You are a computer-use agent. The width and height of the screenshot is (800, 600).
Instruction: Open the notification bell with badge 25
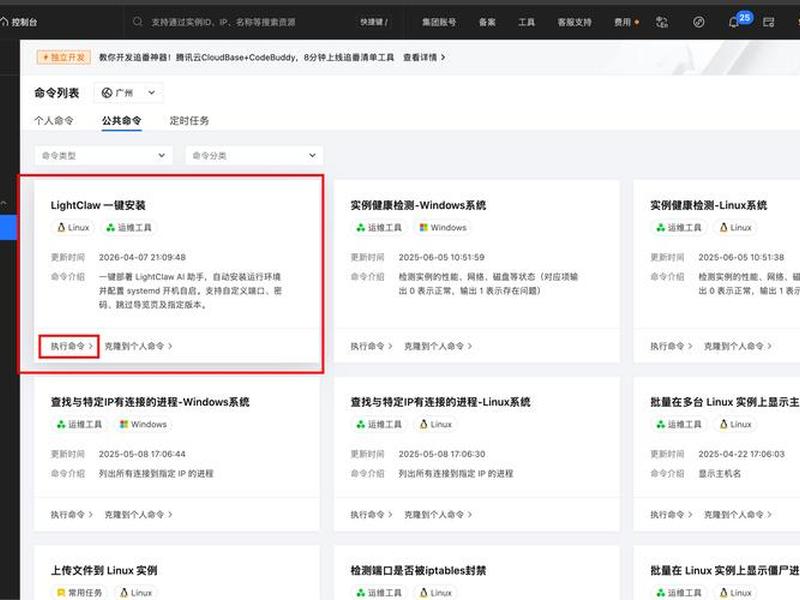[734, 22]
